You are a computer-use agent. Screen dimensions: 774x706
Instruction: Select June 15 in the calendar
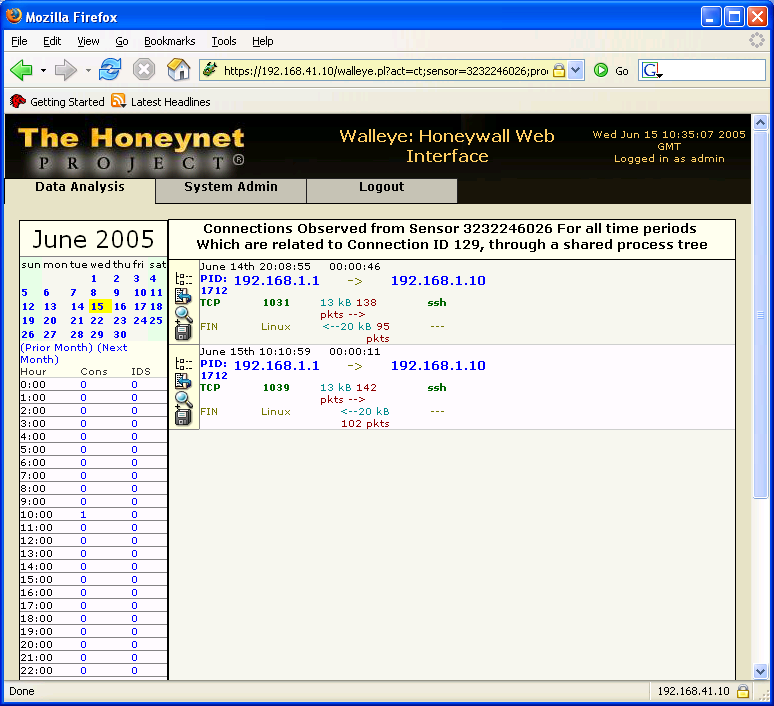[98, 307]
